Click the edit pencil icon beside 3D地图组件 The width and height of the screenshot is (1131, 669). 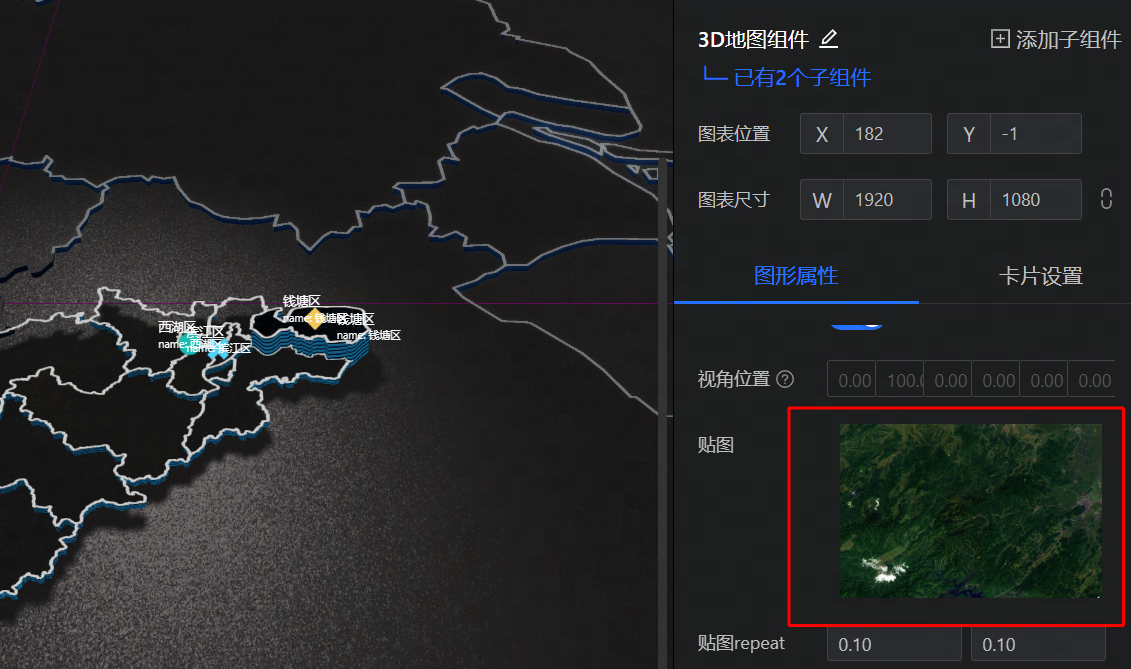tap(829, 39)
